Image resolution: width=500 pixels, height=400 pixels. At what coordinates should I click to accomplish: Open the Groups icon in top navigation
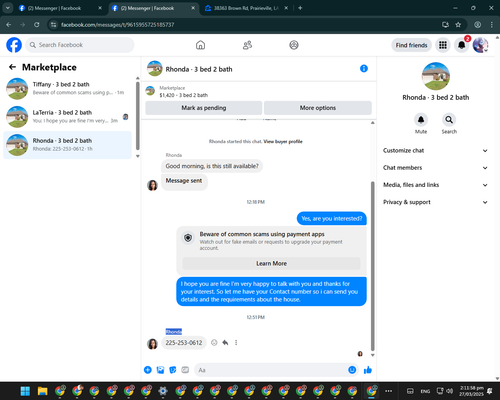coord(294,45)
